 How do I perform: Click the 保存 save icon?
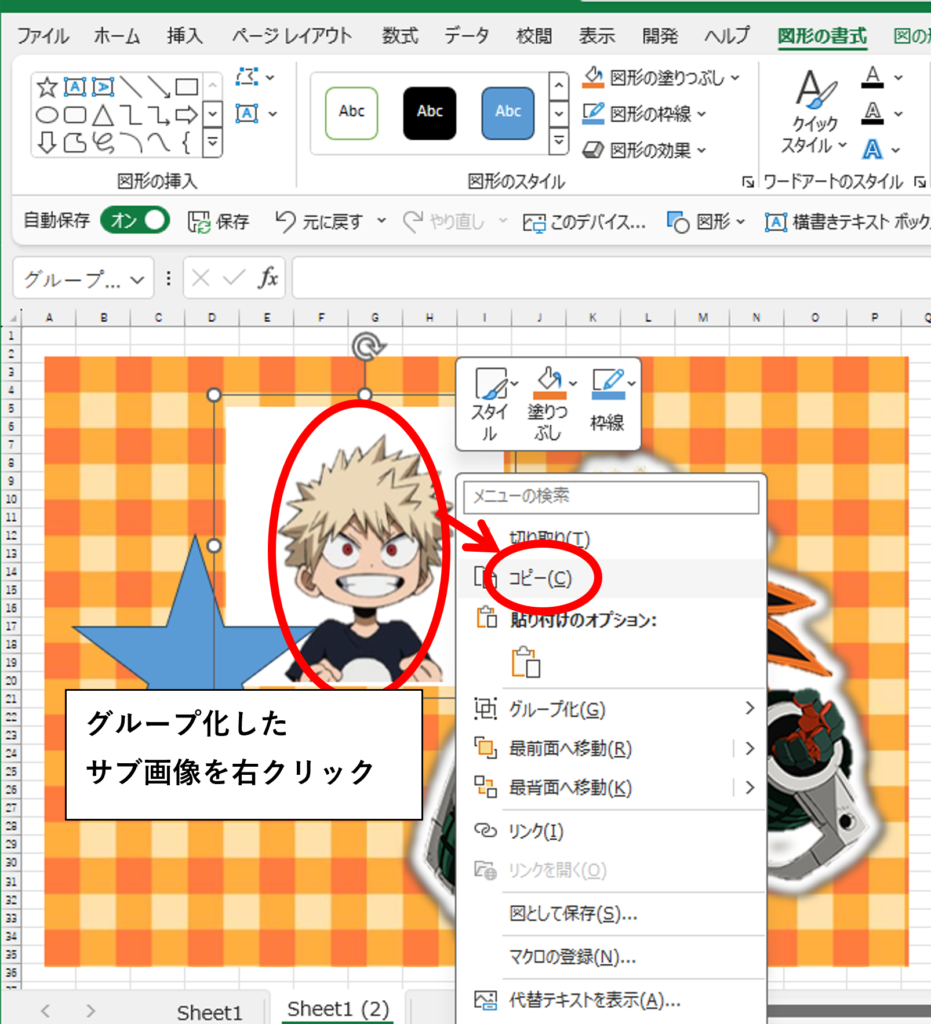pyautogui.click(x=198, y=222)
